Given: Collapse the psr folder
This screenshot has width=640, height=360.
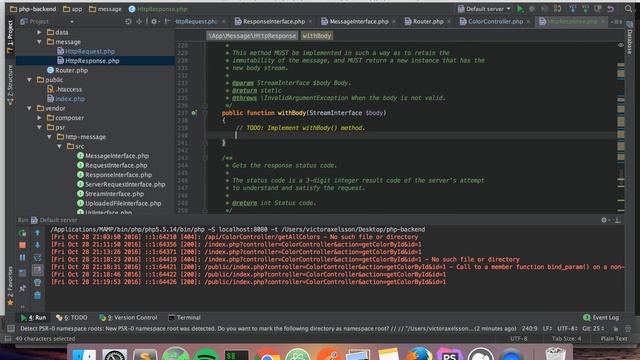Looking at the screenshot, I should click(x=40, y=127).
